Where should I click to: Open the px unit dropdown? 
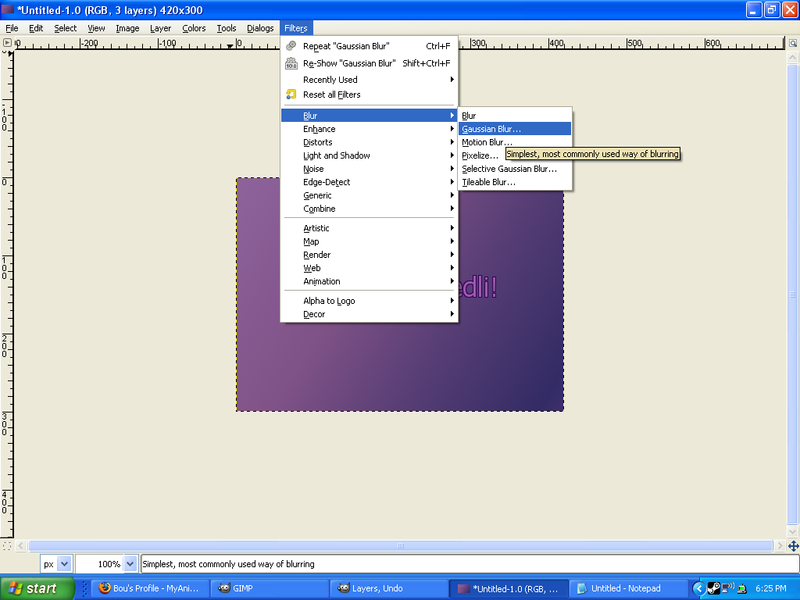tap(64, 564)
